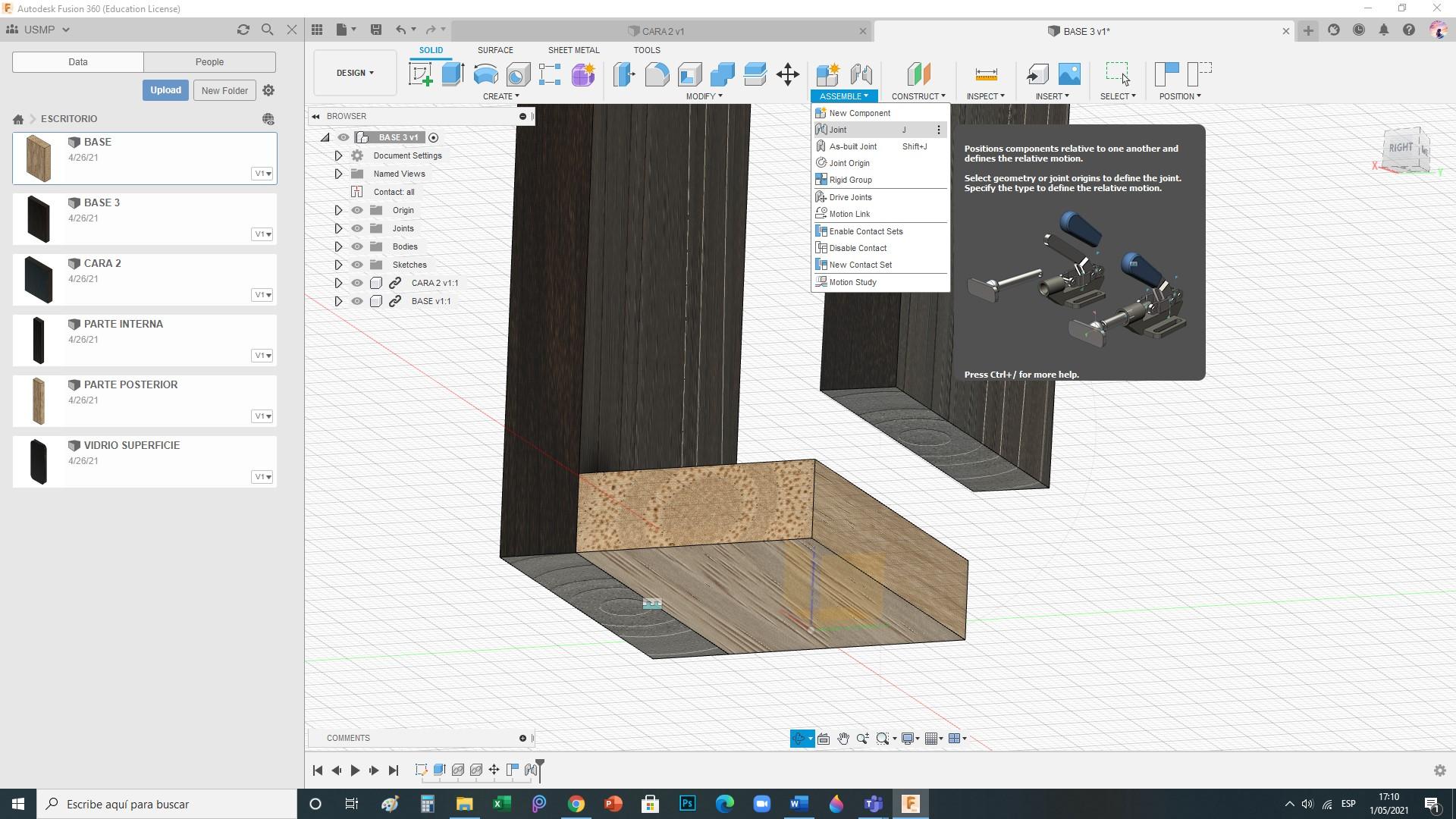Select the Revert Position icon
The image size is (1456, 819).
1199,74
